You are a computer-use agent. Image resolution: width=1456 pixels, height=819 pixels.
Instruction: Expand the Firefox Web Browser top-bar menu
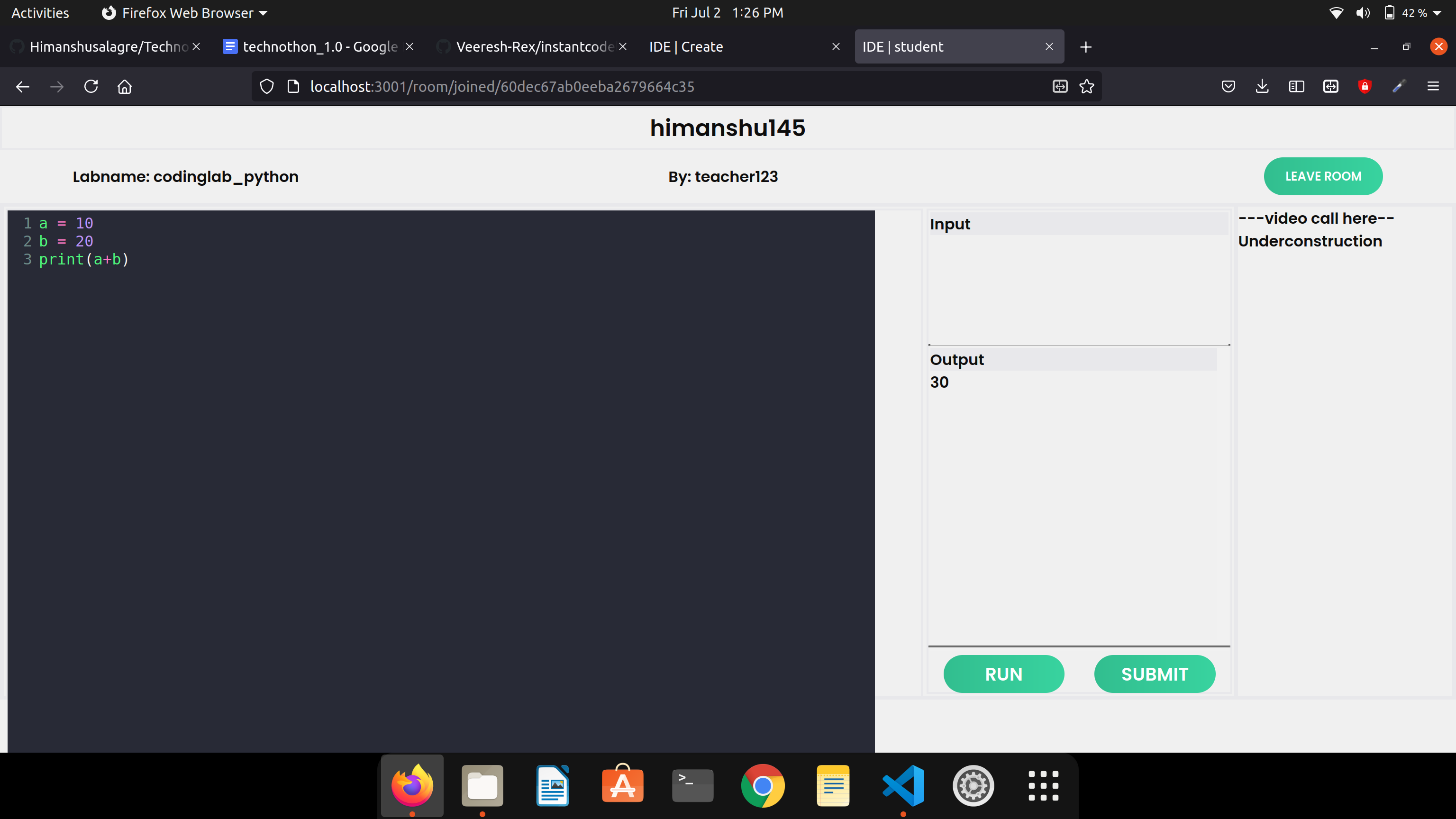coord(184,12)
